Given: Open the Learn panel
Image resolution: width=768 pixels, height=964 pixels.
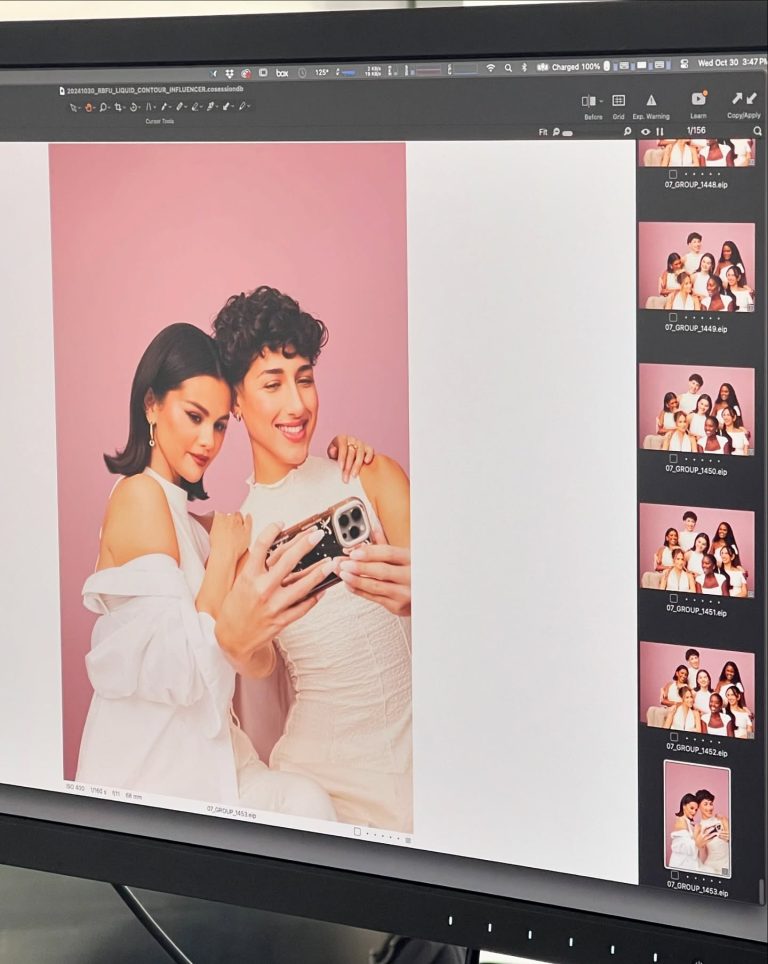Looking at the screenshot, I should [x=698, y=99].
